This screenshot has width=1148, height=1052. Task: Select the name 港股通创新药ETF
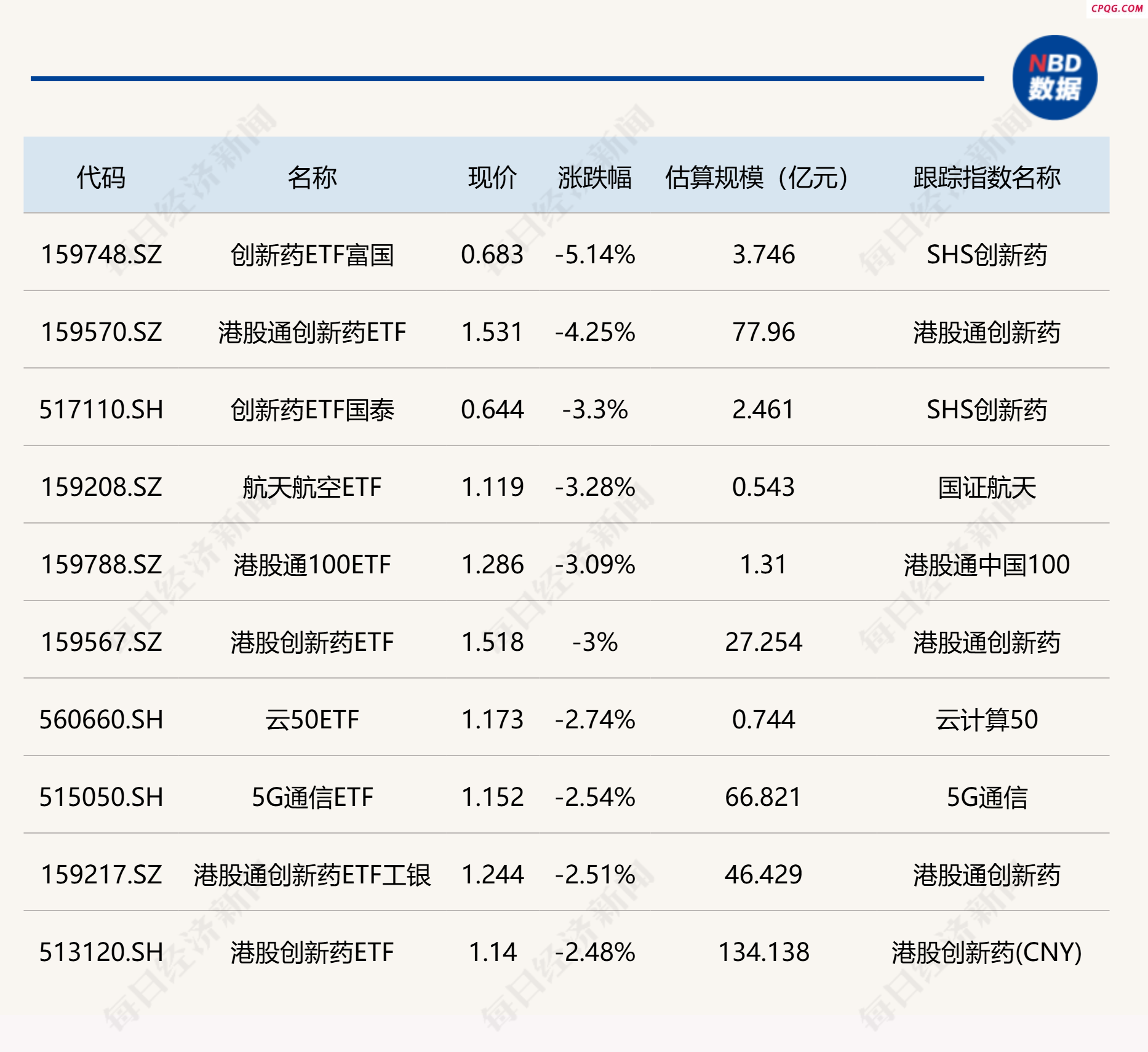coord(312,332)
